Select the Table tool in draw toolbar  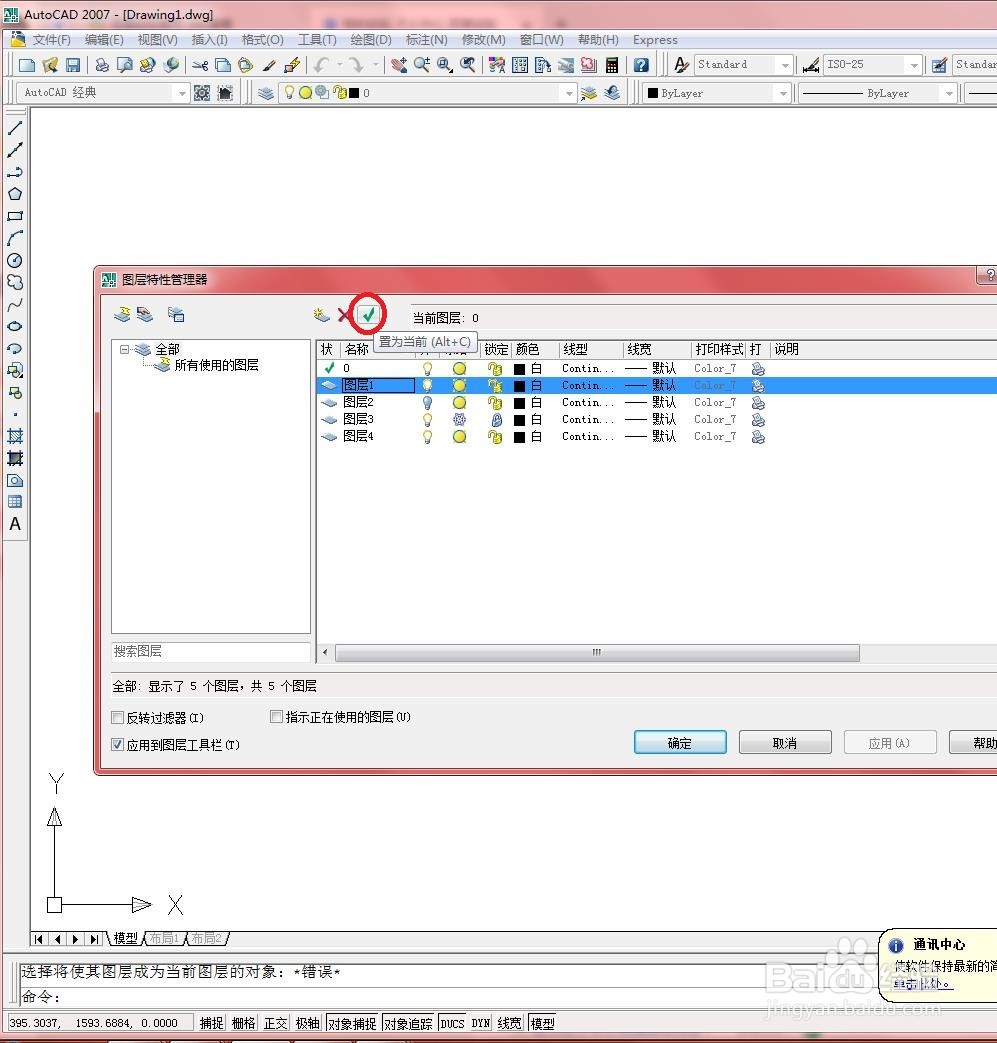coord(15,502)
